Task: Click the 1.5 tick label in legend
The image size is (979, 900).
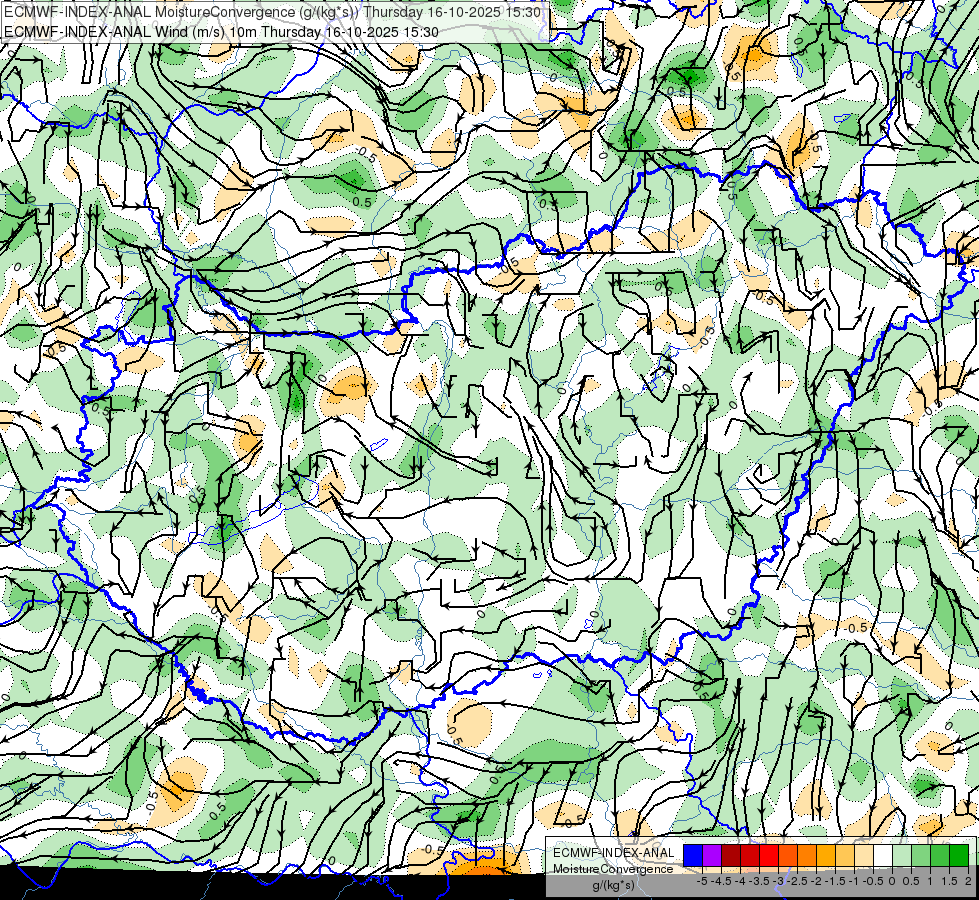Action: coord(949,881)
